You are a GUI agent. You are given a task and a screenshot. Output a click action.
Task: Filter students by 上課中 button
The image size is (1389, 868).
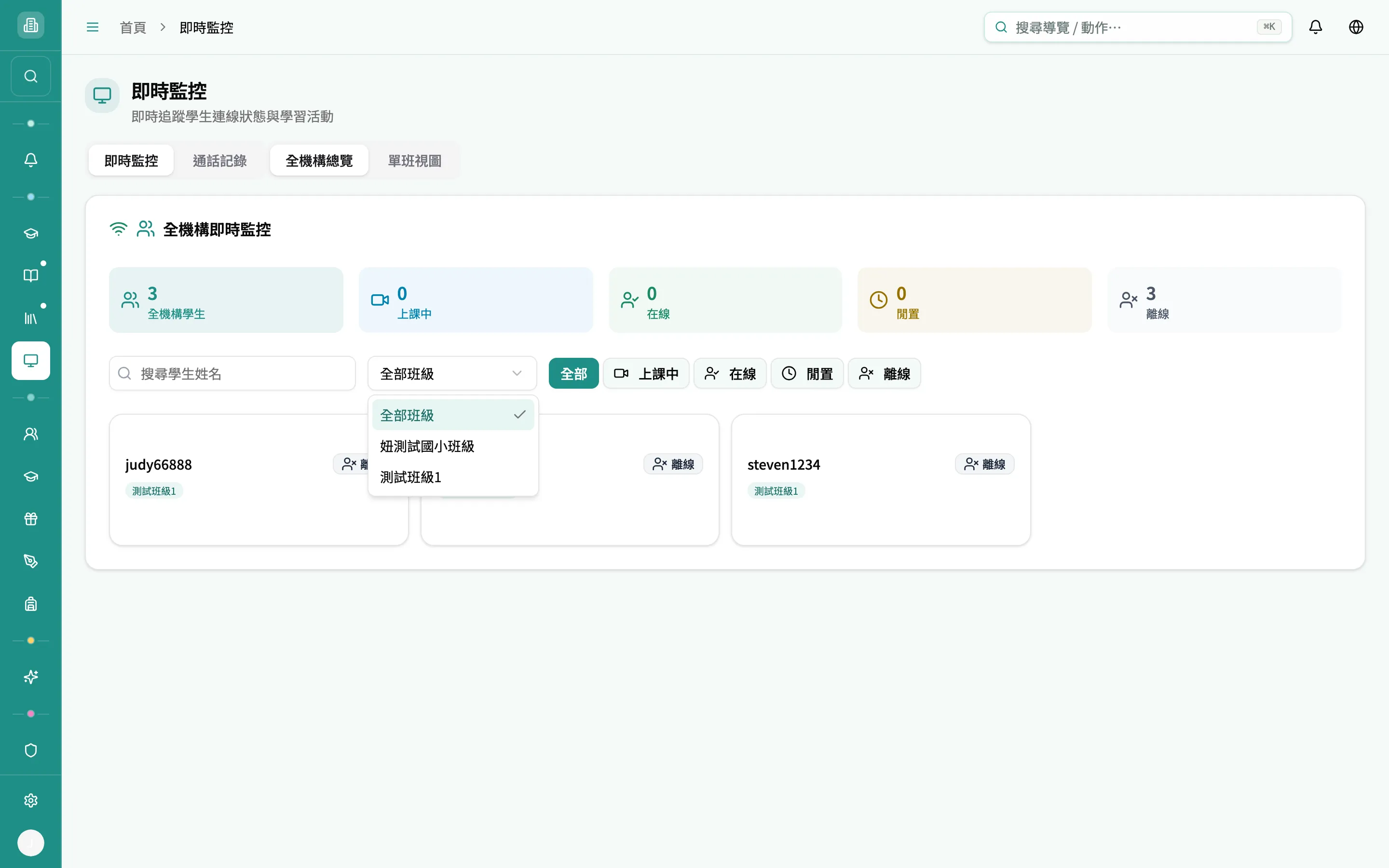(646, 374)
